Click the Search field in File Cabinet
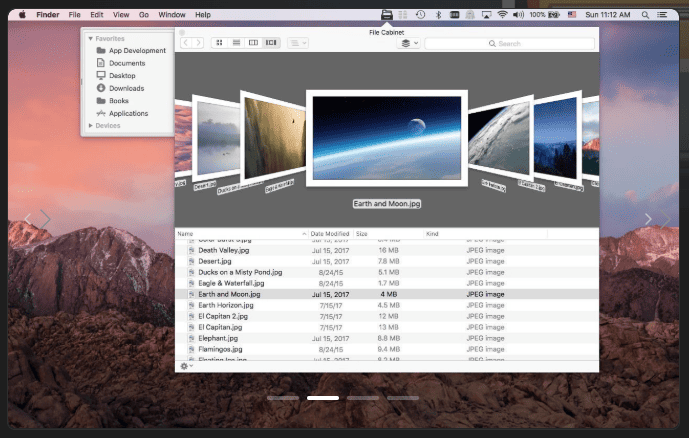The height and width of the screenshot is (438, 689). (509, 43)
